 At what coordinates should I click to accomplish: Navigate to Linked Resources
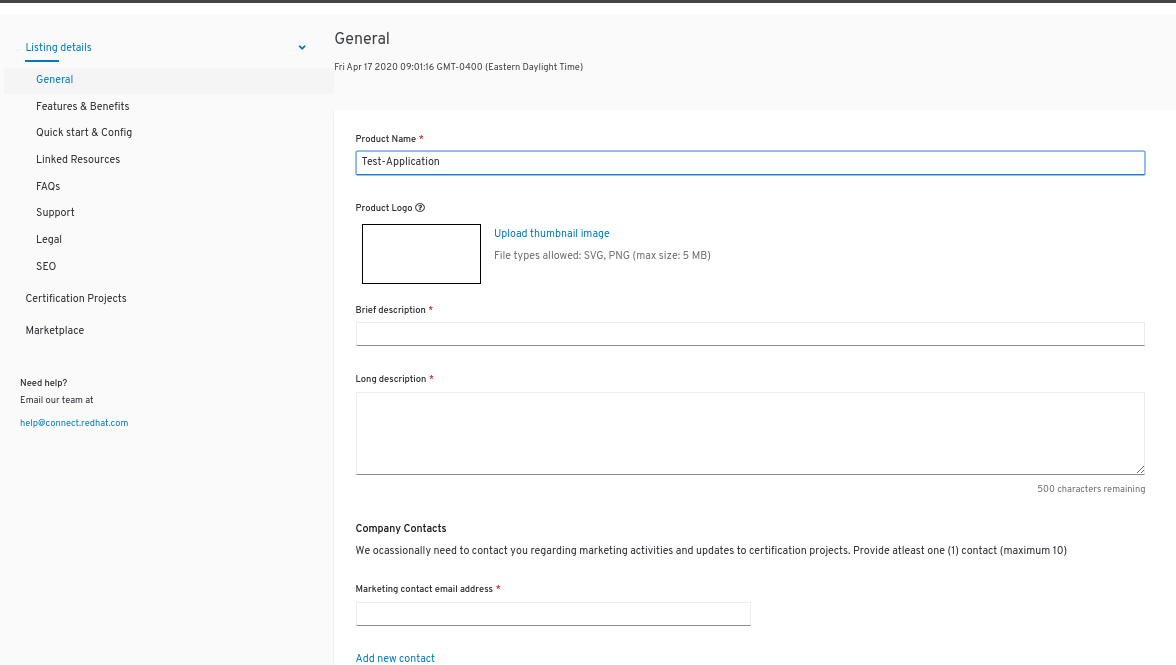point(78,160)
